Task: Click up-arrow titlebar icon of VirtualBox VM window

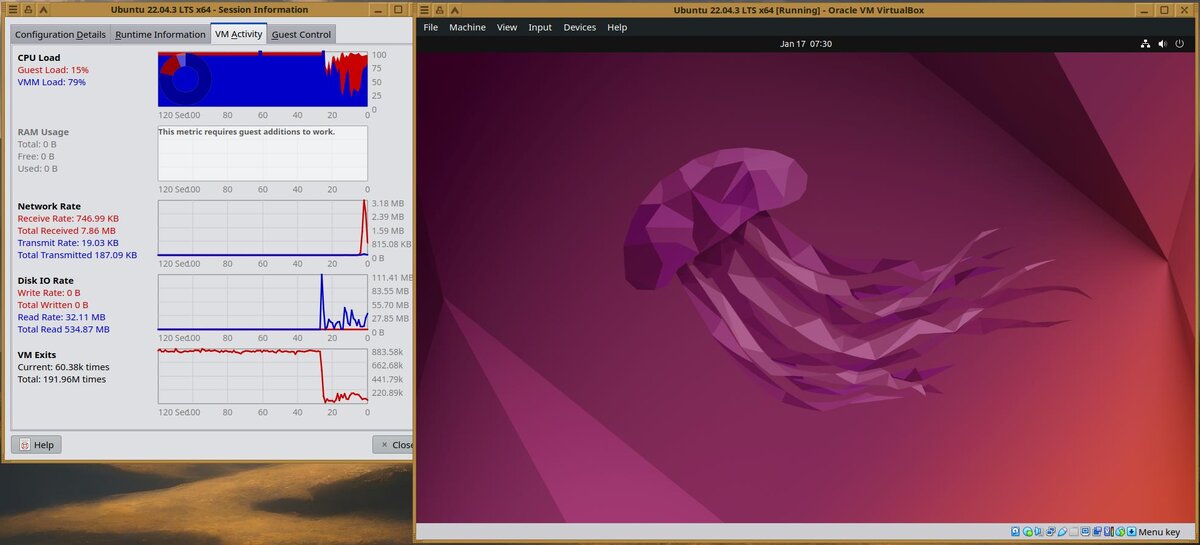Action: (x=455, y=9)
